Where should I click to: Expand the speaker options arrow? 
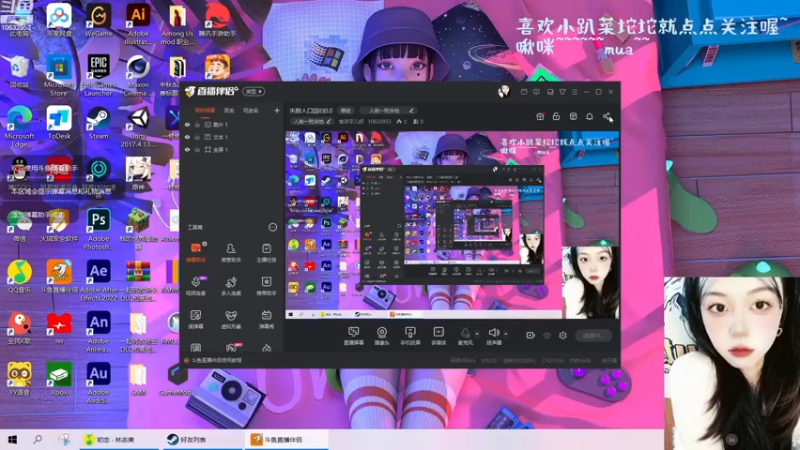tap(506, 334)
